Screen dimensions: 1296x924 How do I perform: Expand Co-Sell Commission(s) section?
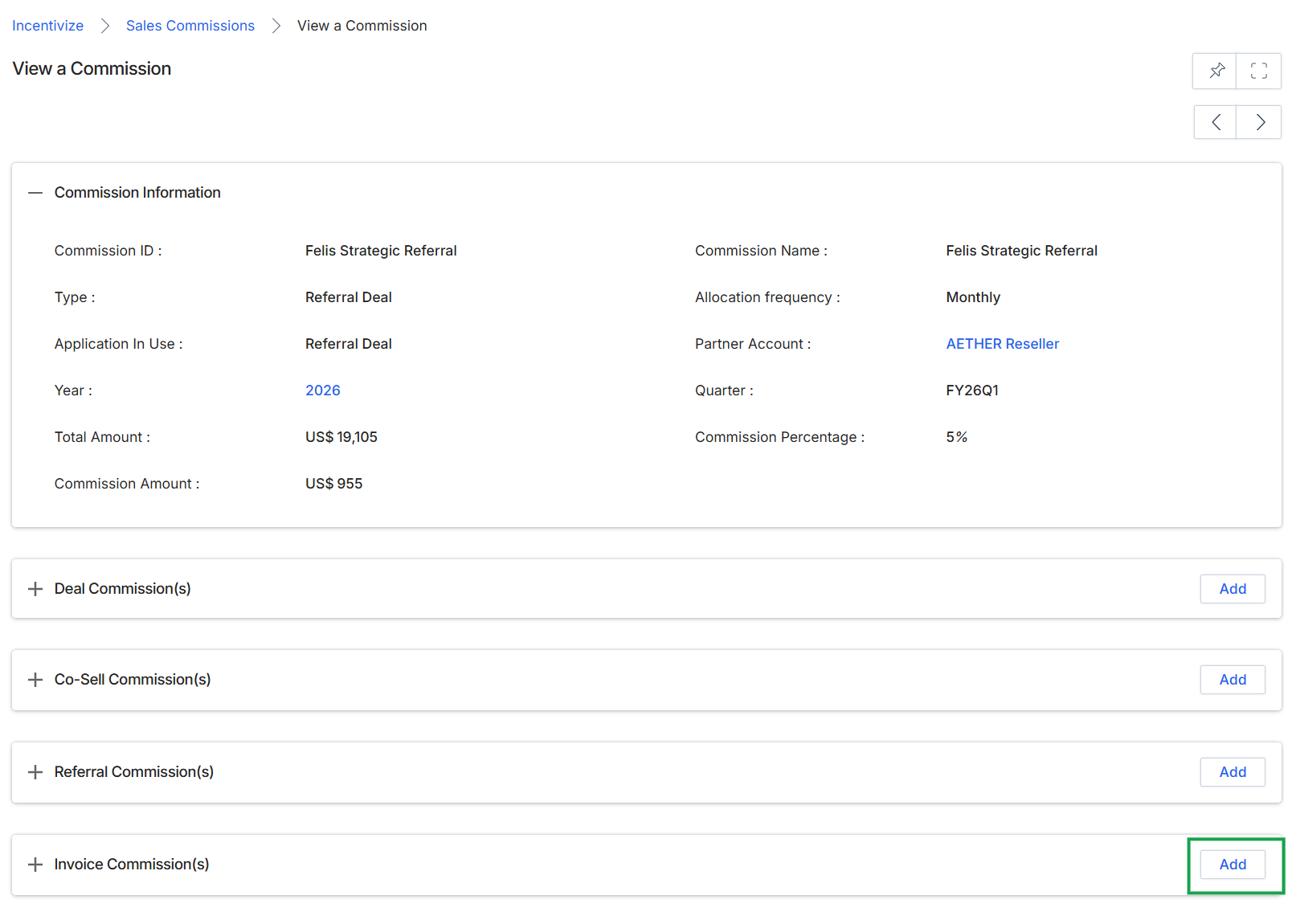point(35,680)
